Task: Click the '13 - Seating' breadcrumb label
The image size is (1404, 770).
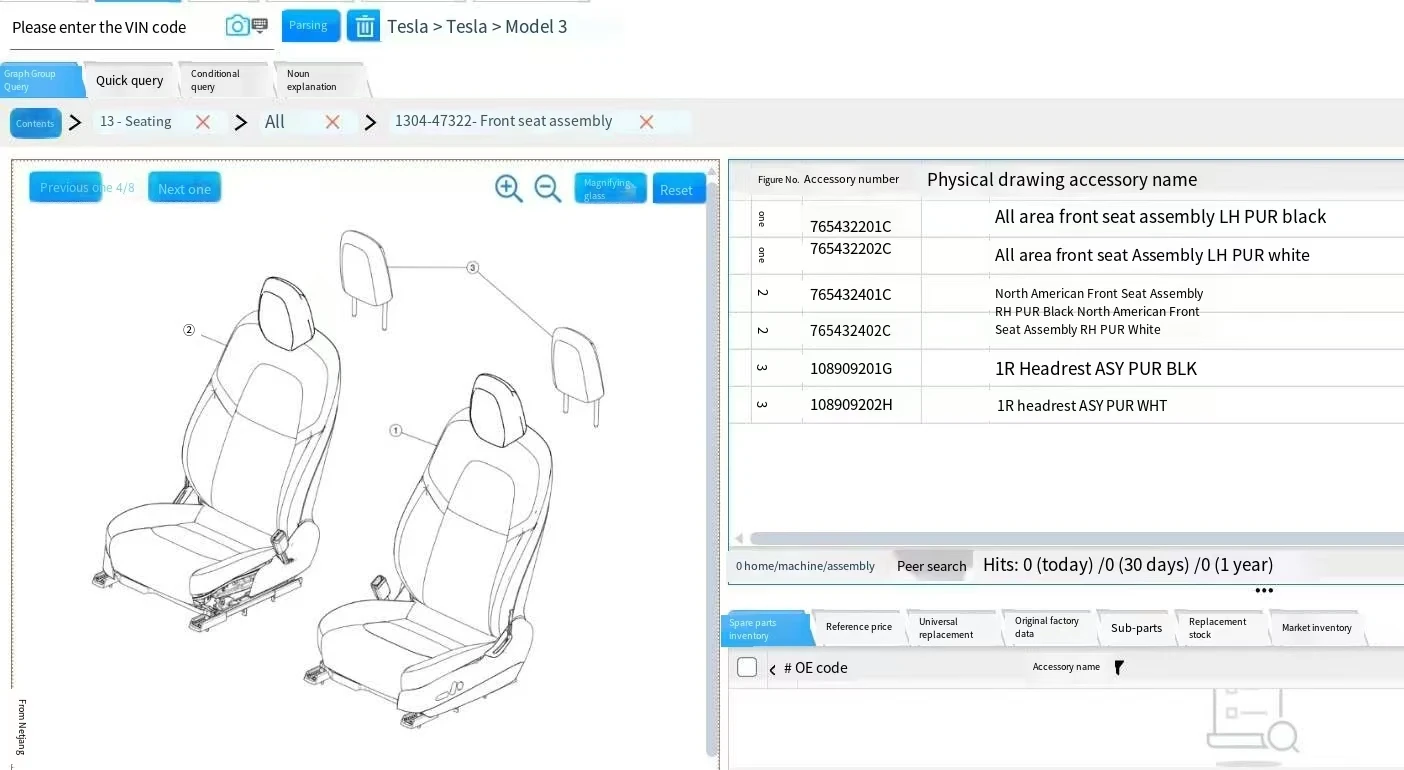Action: pyautogui.click(x=136, y=121)
